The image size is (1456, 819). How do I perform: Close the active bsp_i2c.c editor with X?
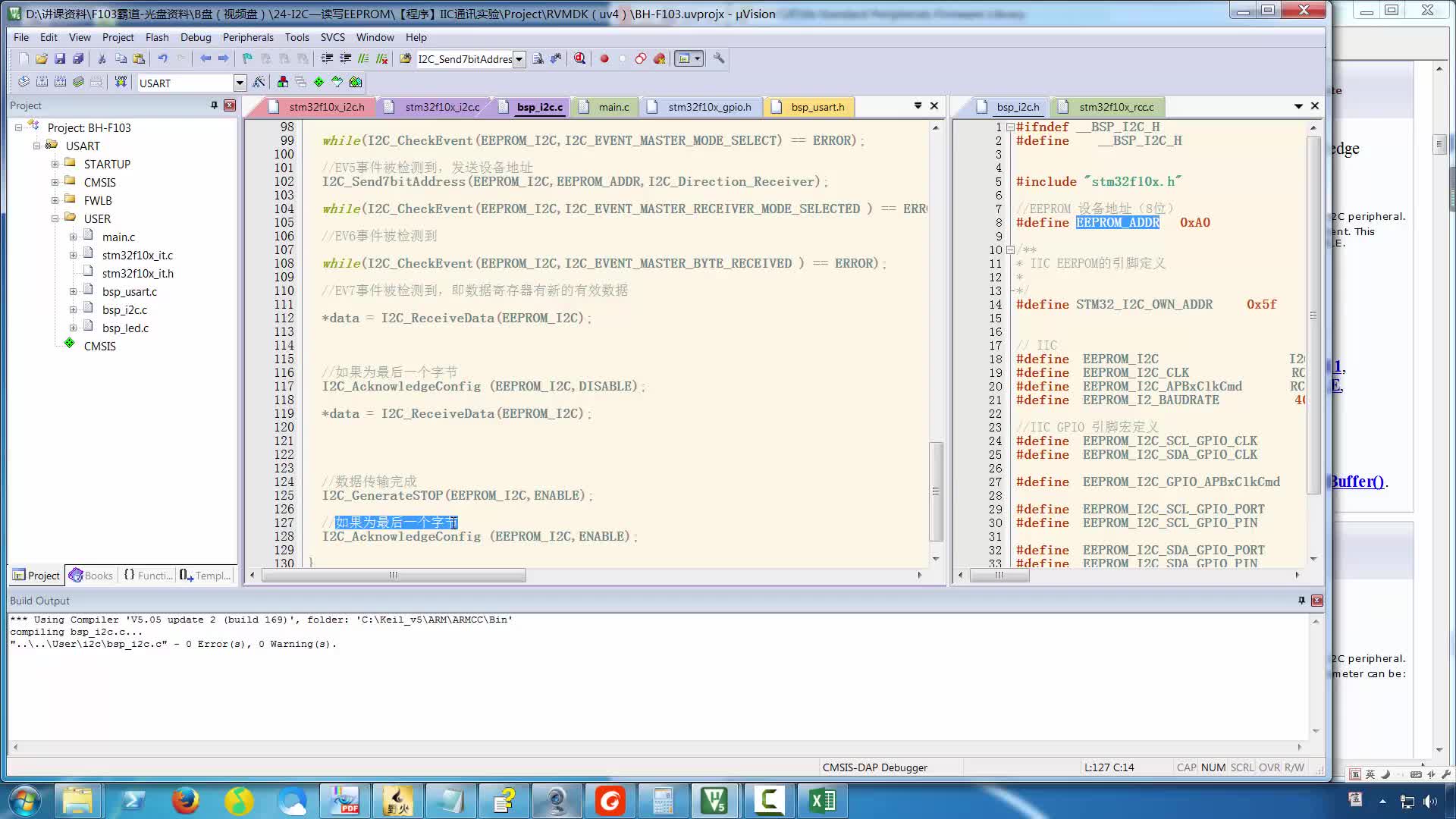pos(934,105)
